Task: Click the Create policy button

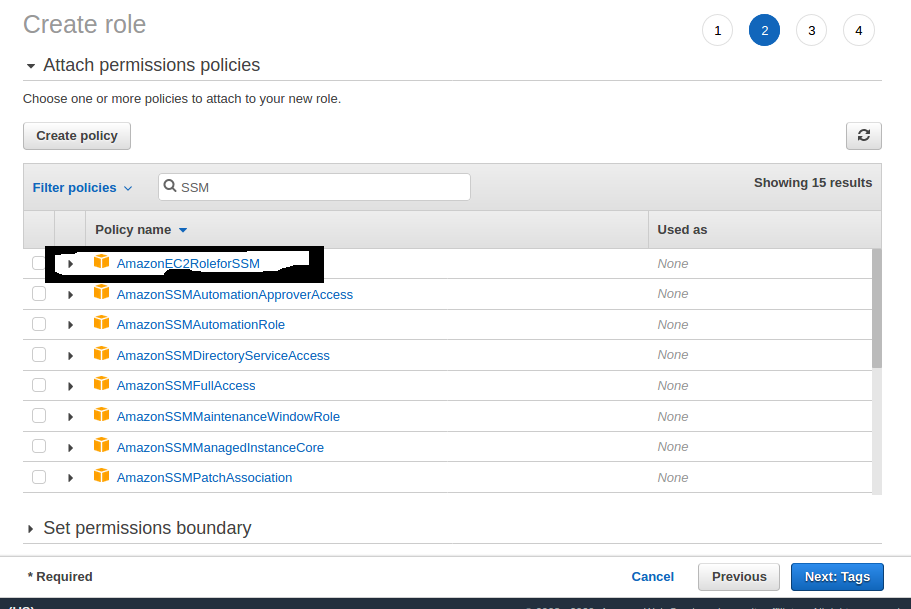Action: click(x=77, y=135)
